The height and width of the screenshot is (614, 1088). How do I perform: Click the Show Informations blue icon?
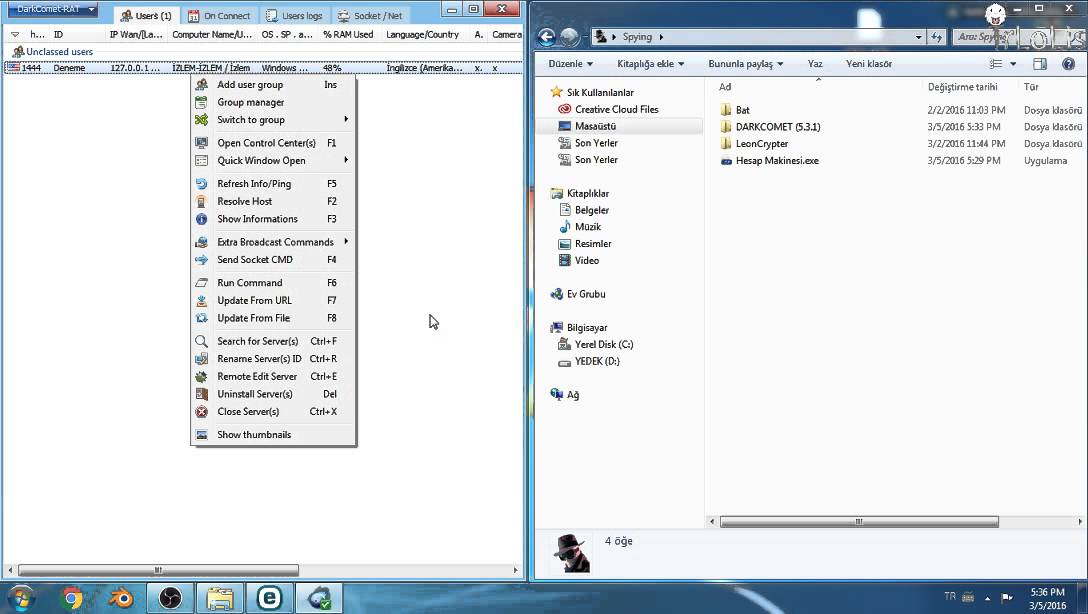pyautogui.click(x=201, y=219)
